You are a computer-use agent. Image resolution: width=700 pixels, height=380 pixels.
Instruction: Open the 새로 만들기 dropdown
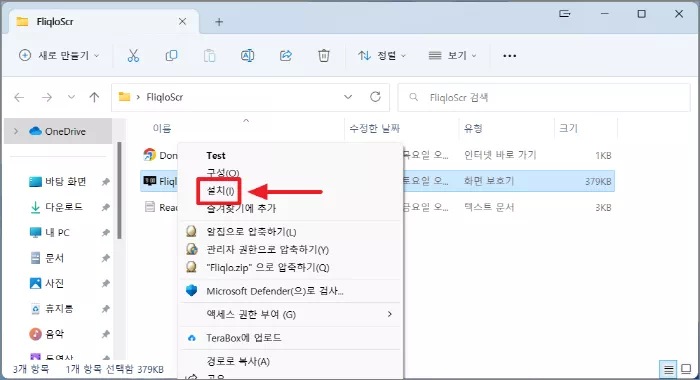[x=59, y=56]
